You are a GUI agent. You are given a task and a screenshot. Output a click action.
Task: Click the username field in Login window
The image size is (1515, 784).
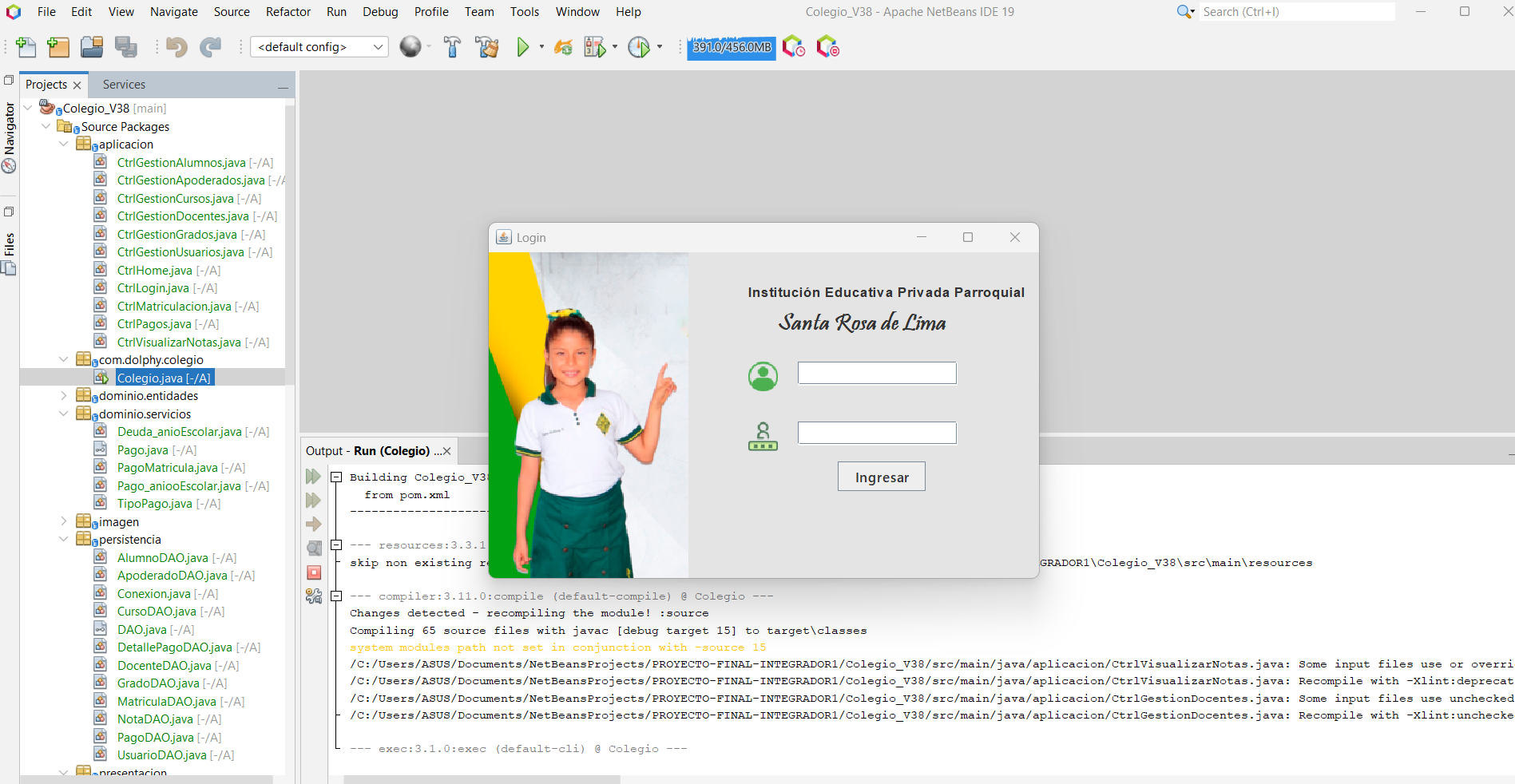tap(876, 373)
